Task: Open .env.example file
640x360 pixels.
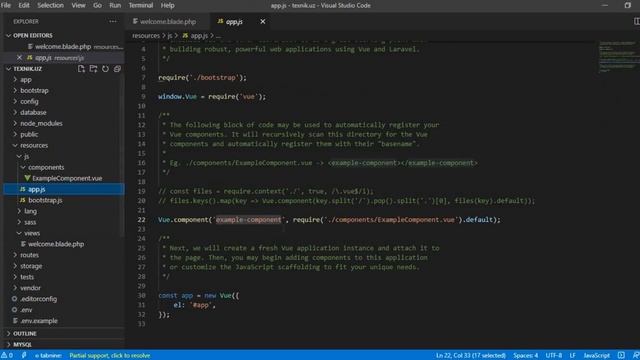Action: click(x=39, y=321)
